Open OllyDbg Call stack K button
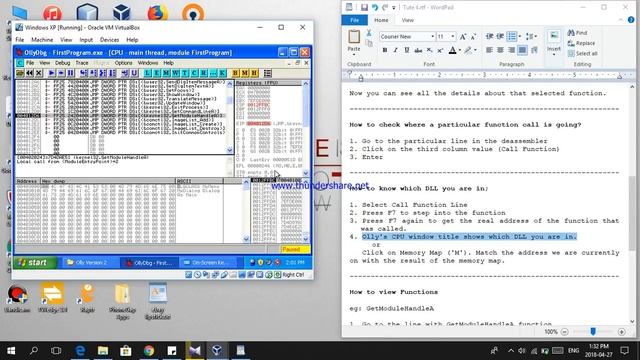640x360 pixels. click(x=222, y=73)
